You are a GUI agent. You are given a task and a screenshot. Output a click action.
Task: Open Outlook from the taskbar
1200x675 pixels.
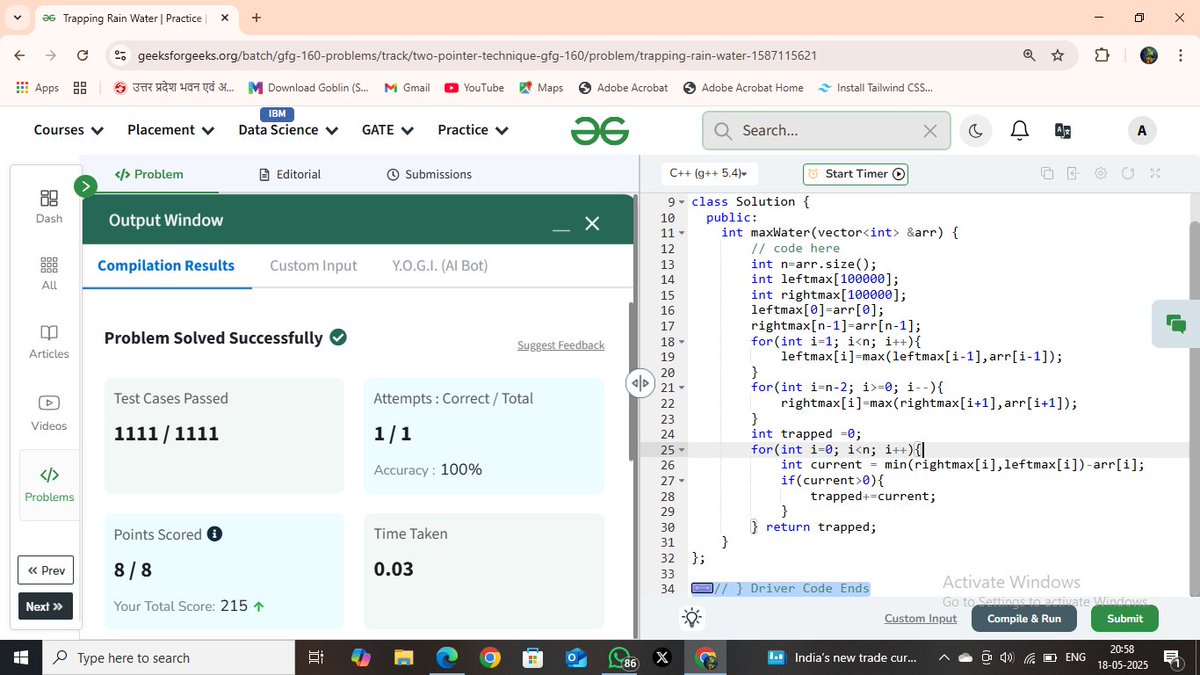pyautogui.click(x=576, y=657)
